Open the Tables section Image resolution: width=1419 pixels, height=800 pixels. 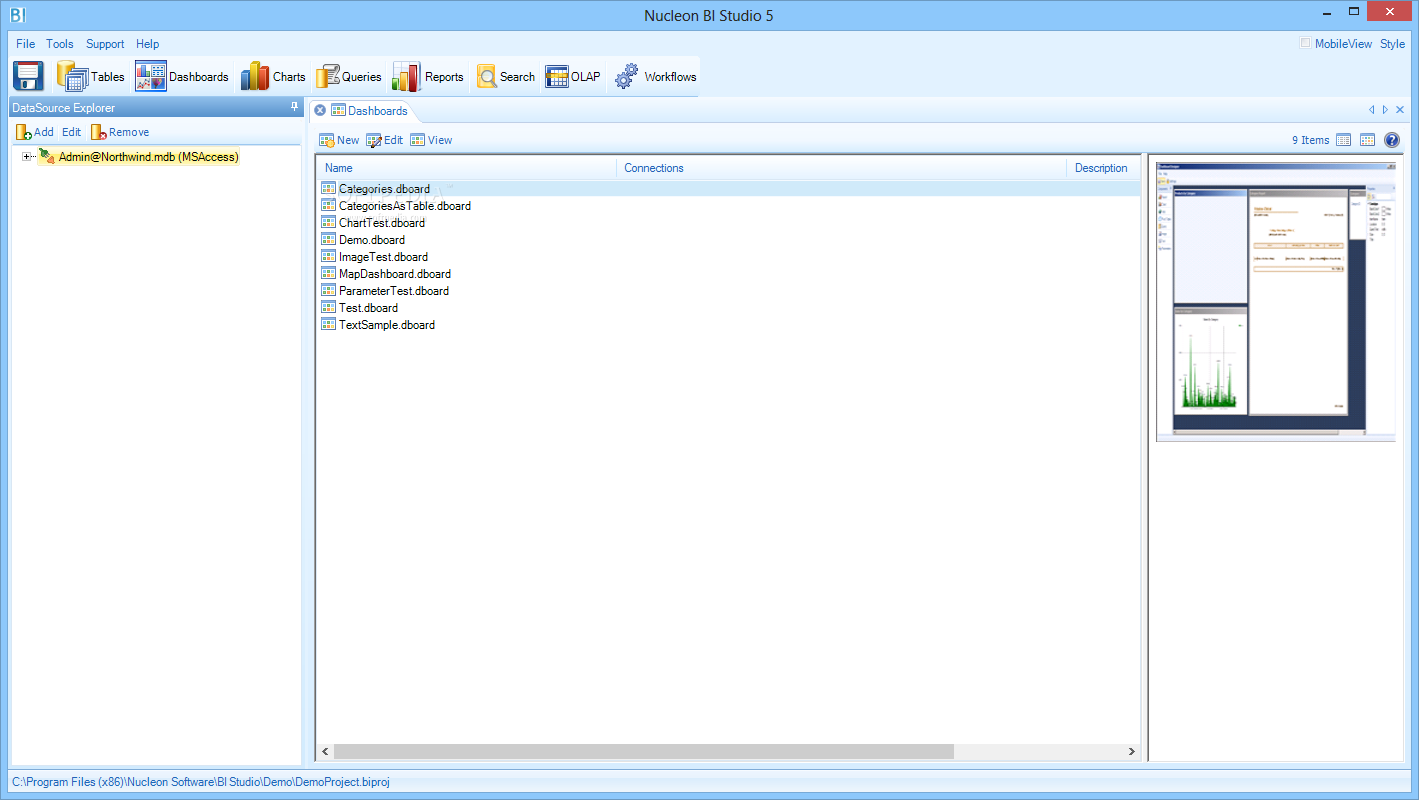(91, 76)
